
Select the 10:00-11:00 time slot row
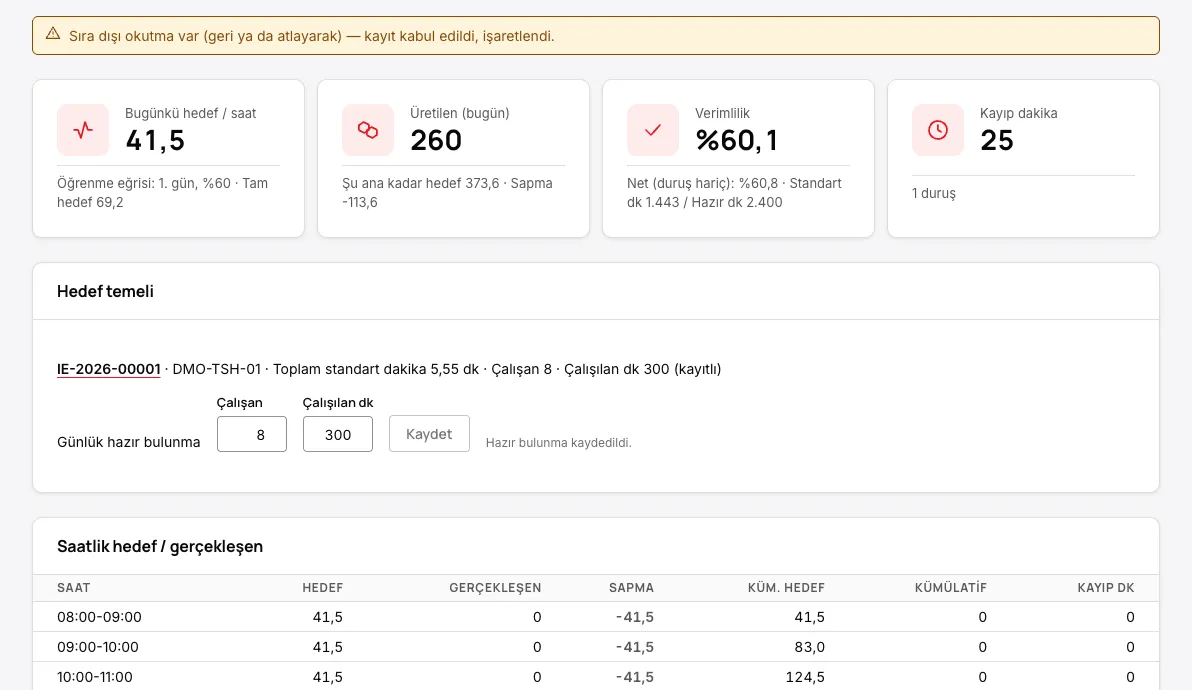(x=596, y=676)
